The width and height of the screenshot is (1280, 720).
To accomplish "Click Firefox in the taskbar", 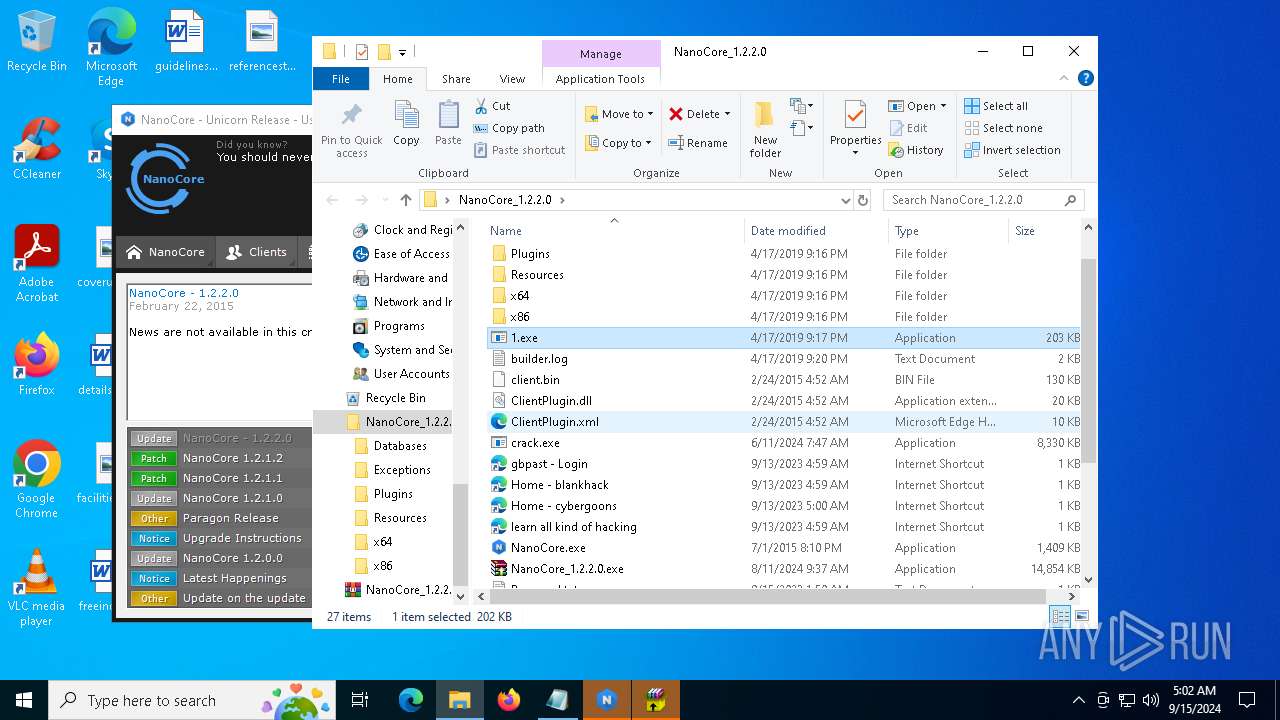I will [x=509, y=700].
